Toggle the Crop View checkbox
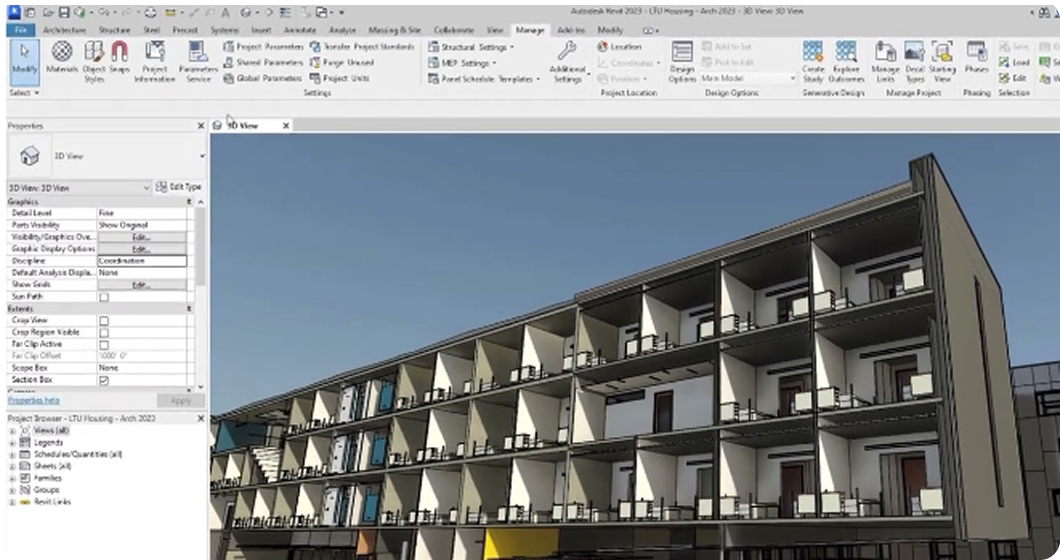This screenshot has width=1060, height=560. (104, 321)
